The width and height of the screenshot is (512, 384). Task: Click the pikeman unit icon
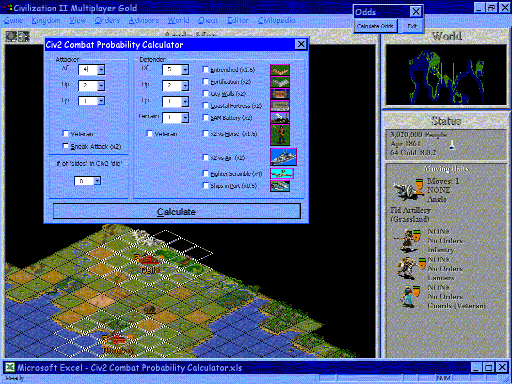[x=280, y=135]
